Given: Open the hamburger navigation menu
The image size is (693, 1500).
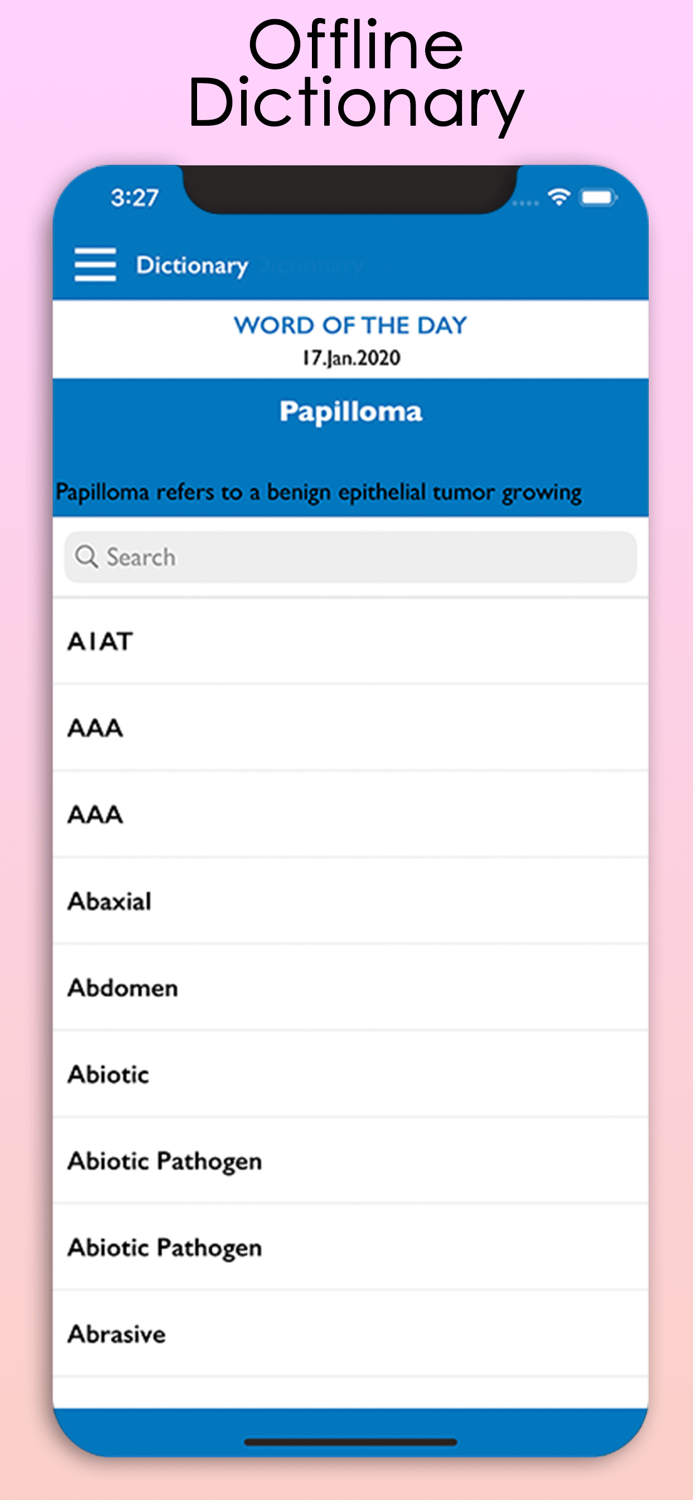Looking at the screenshot, I should click(95, 264).
